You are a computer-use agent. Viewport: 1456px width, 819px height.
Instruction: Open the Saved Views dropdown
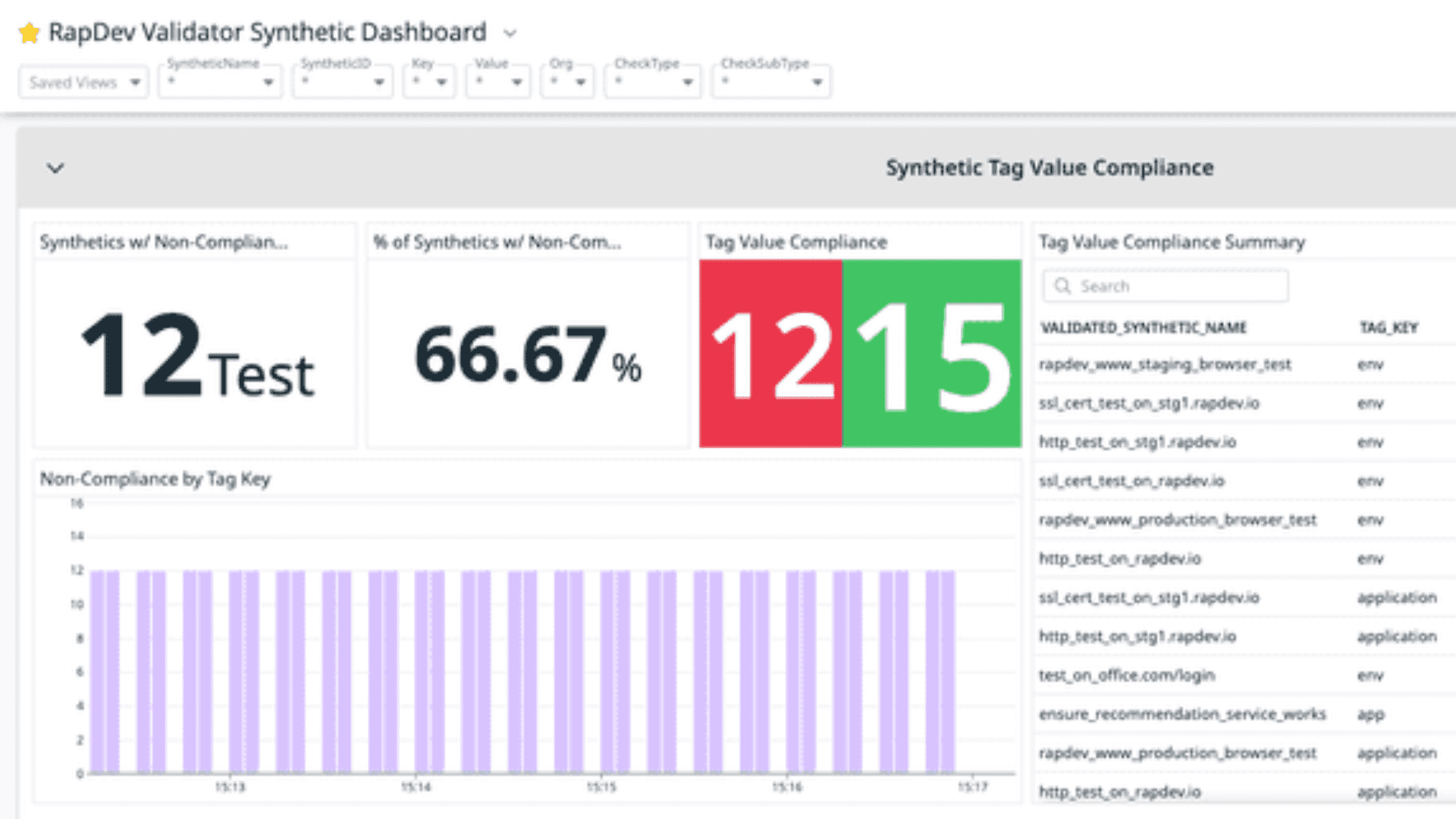coord(83,83)
